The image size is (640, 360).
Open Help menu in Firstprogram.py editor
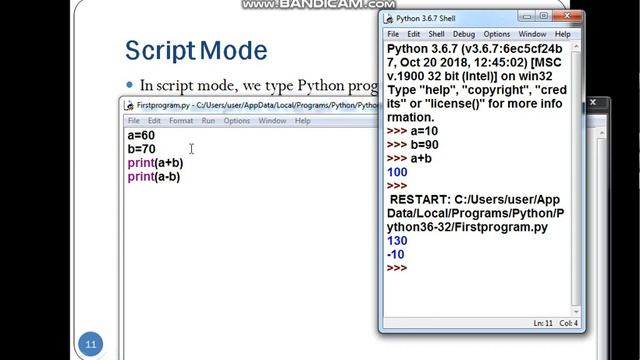pos(302,121)
